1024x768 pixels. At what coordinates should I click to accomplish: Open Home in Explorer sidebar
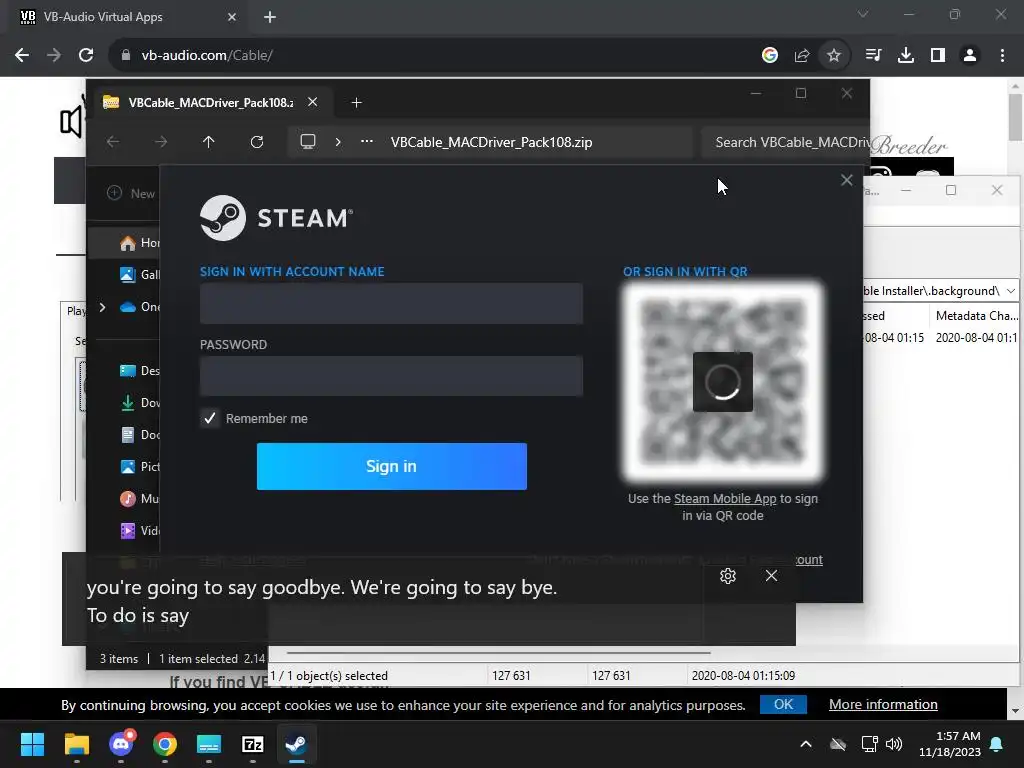coord(140,243)
